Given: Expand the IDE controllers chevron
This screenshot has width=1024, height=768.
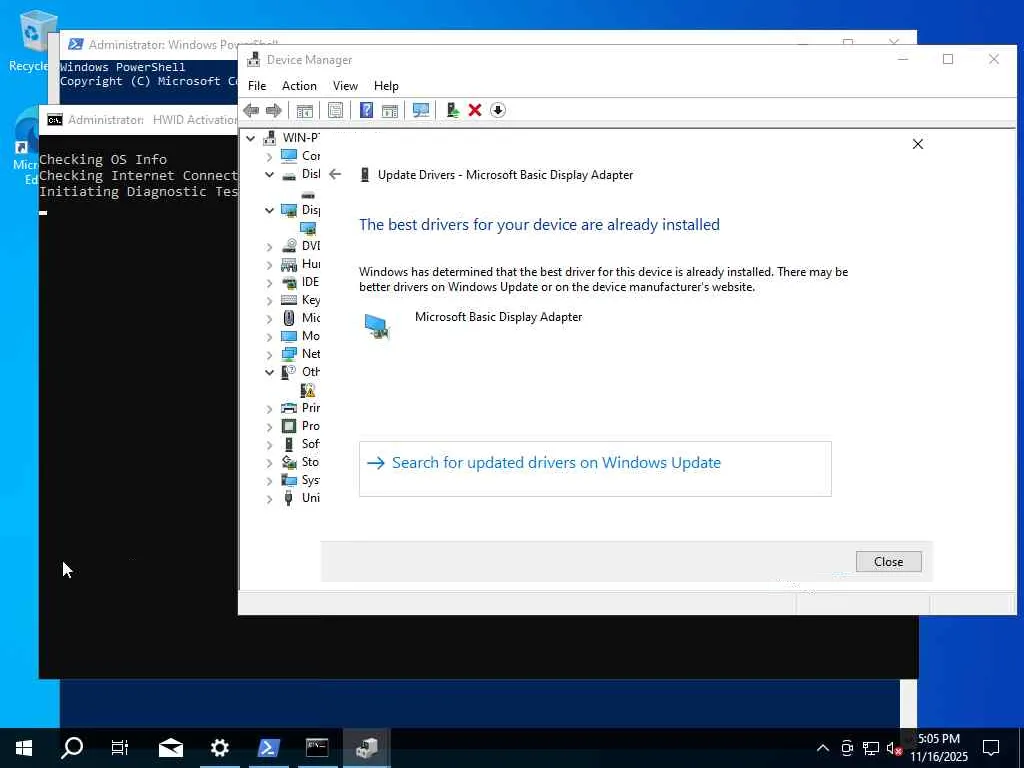Looking at the screenshot, I should (x=269, y=283).
